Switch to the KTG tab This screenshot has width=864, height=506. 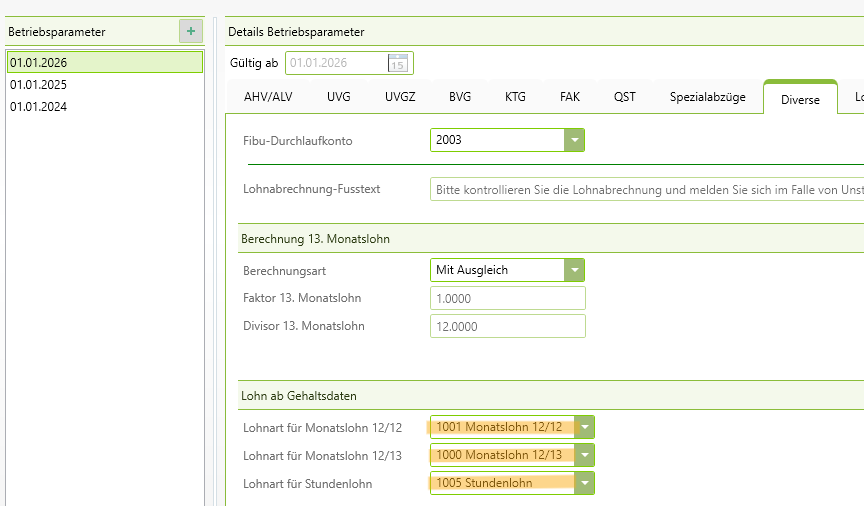(515, 98)
